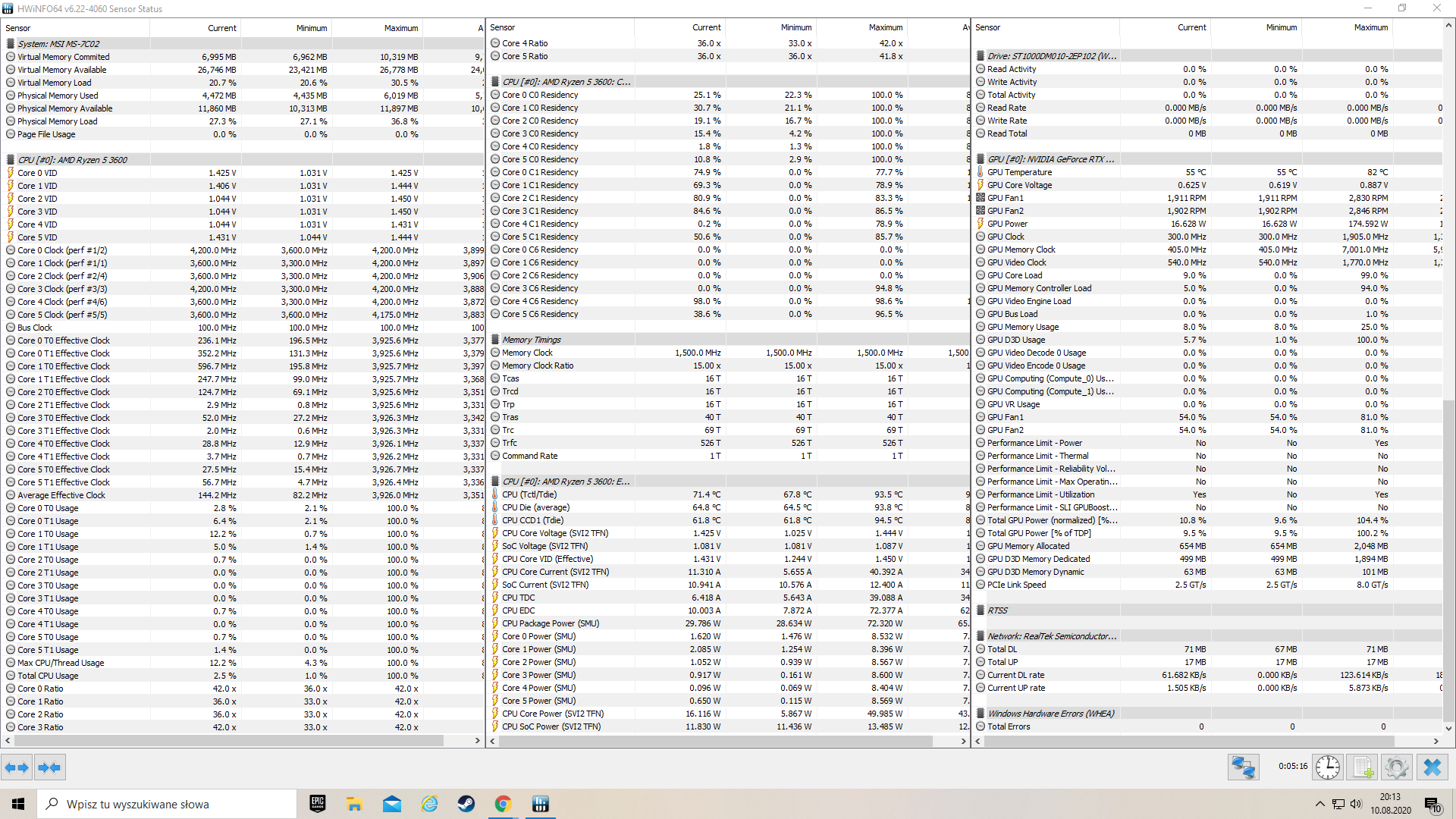Screen dimensions: 1456x819
Task: Click the Windows search box
Action: (167, 804)
